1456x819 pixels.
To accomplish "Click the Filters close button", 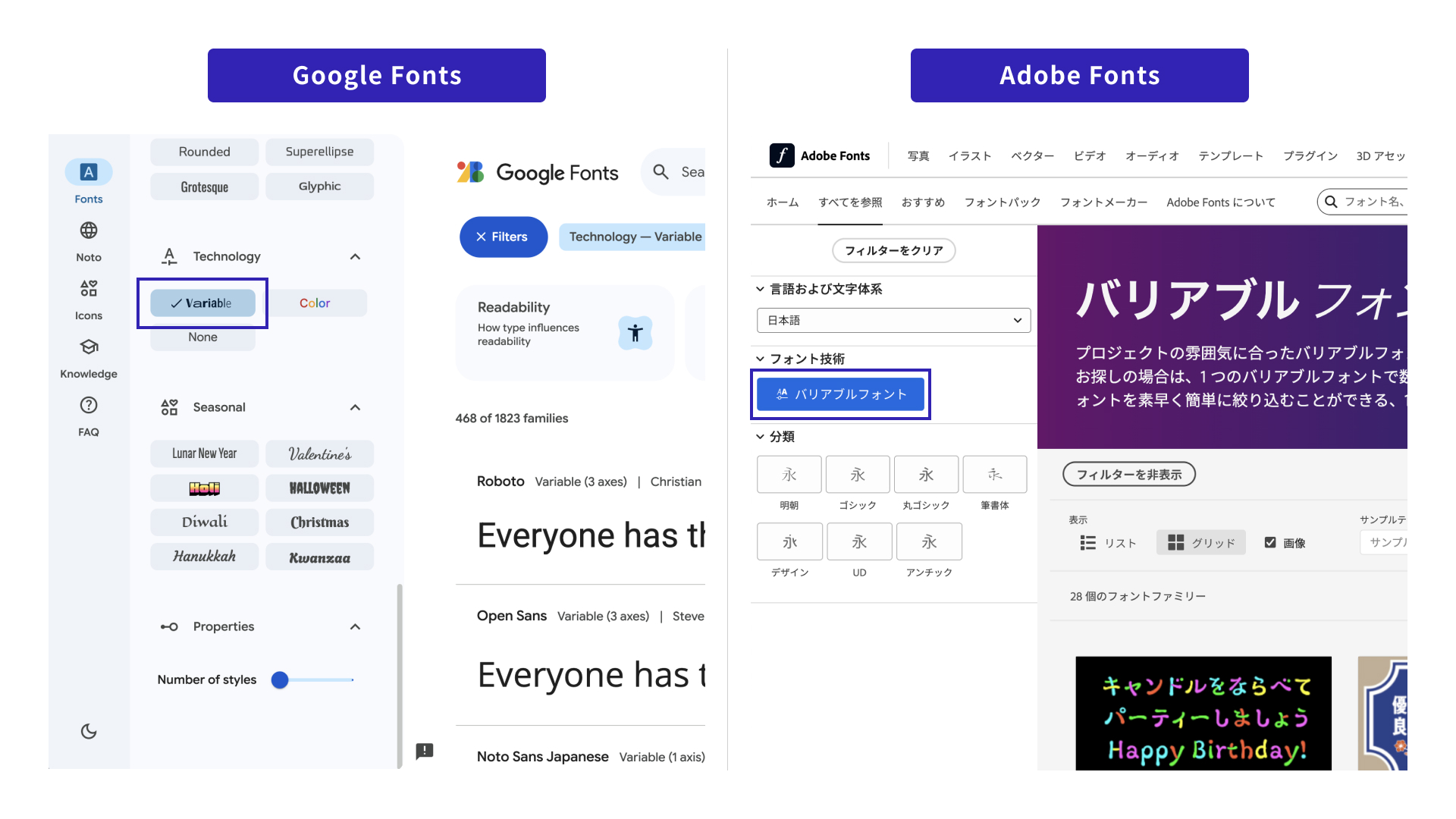I will pos(504,237).
